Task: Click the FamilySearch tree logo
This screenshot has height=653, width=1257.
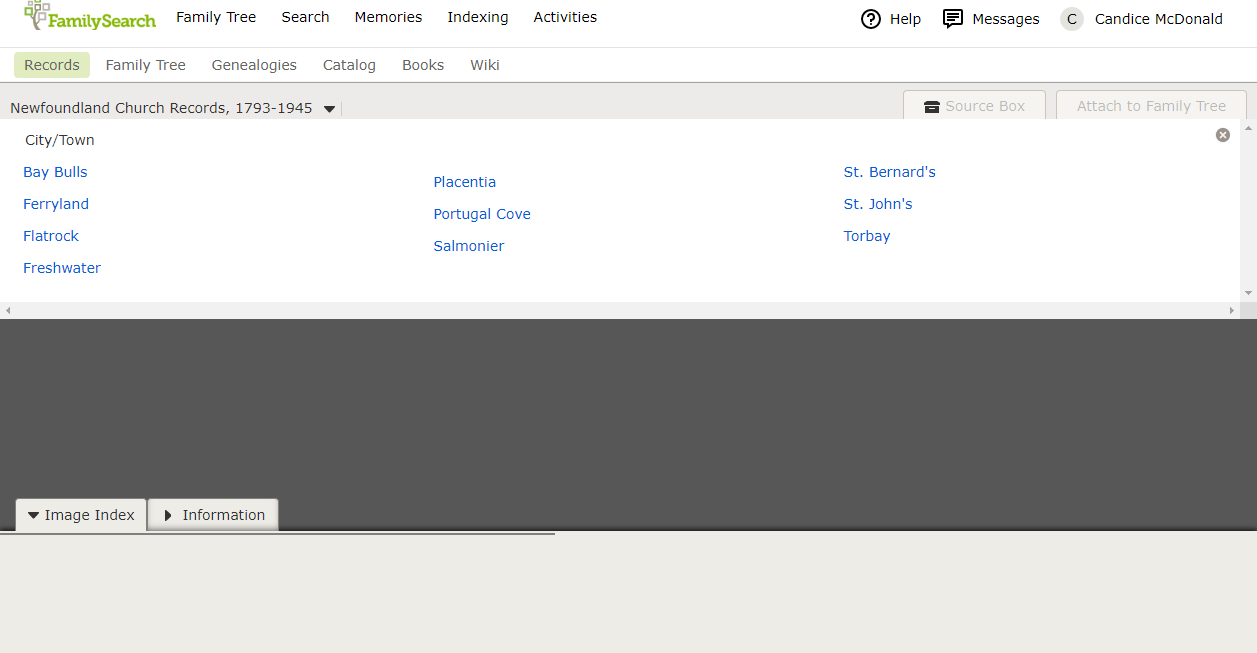Action: coord(38,16)
